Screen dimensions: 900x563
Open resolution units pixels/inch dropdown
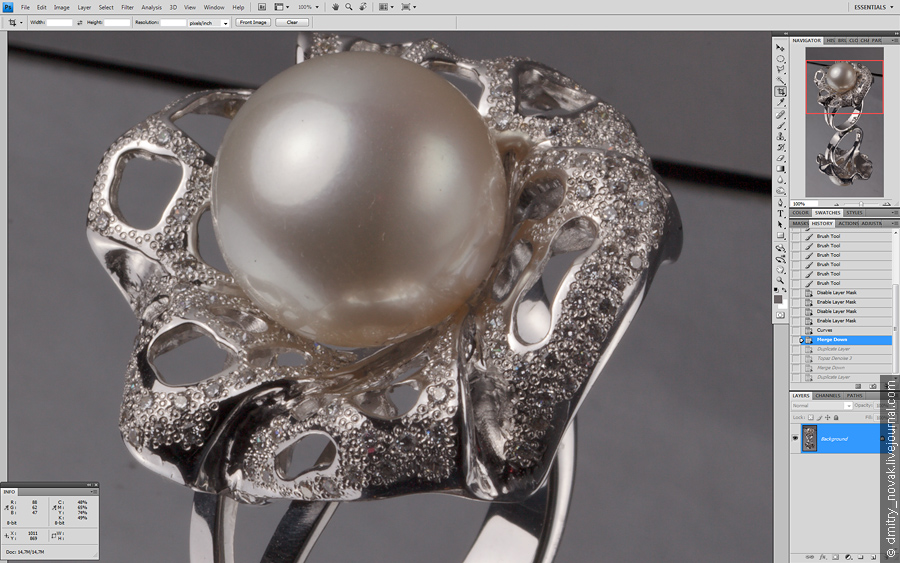pyautogui.click(x=208, y=23)
